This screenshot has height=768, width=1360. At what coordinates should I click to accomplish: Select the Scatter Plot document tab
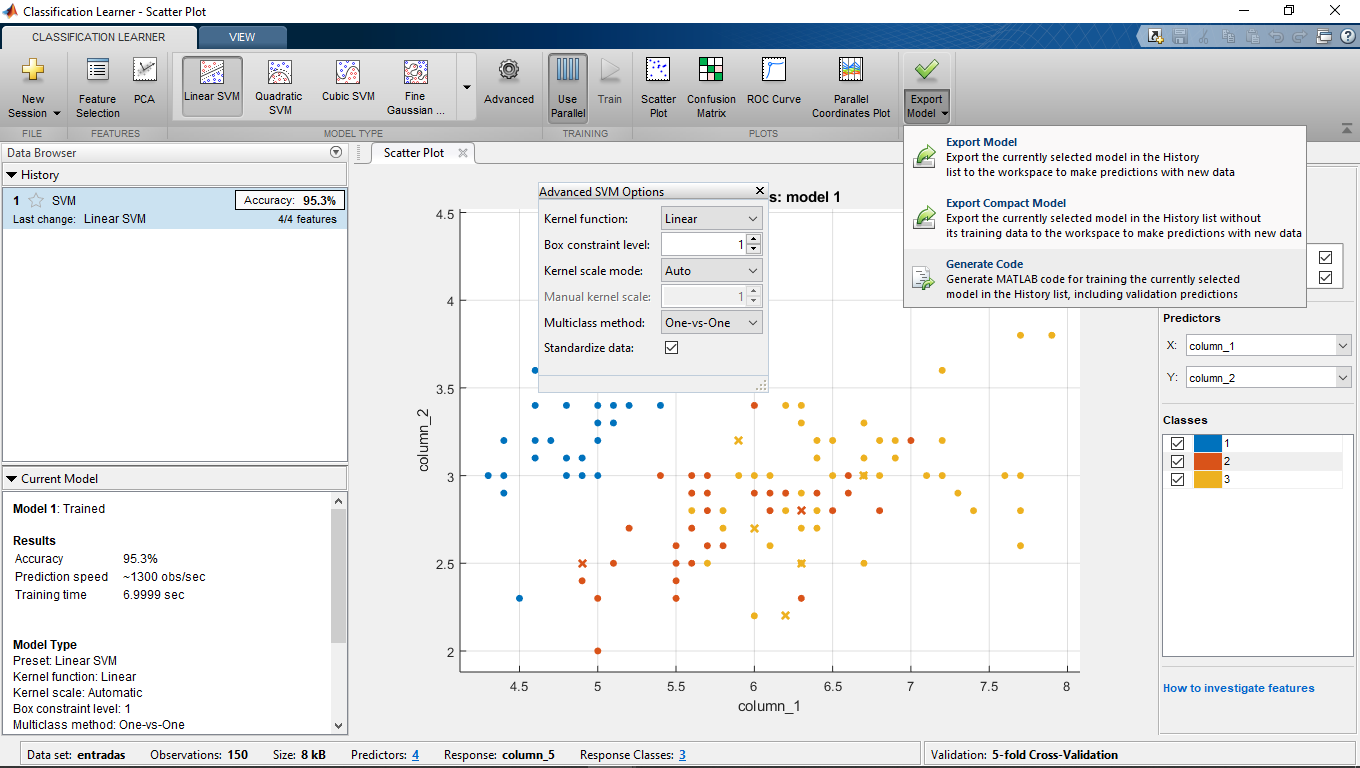tap(414, 153)
